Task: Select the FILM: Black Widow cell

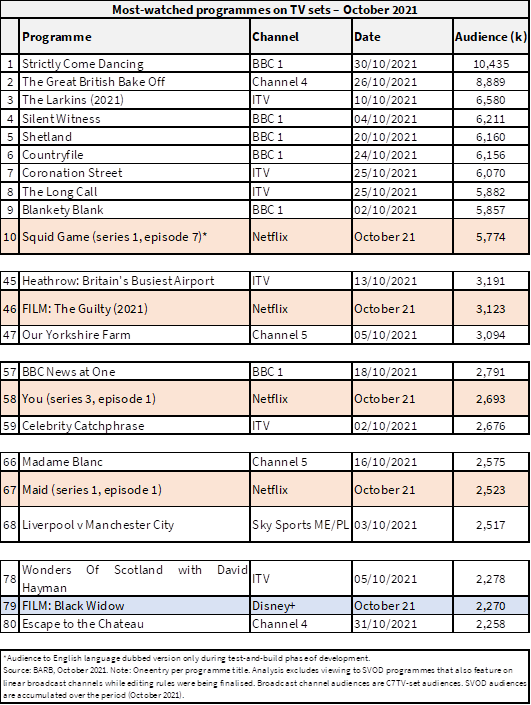Action: (x=134, y=606)
